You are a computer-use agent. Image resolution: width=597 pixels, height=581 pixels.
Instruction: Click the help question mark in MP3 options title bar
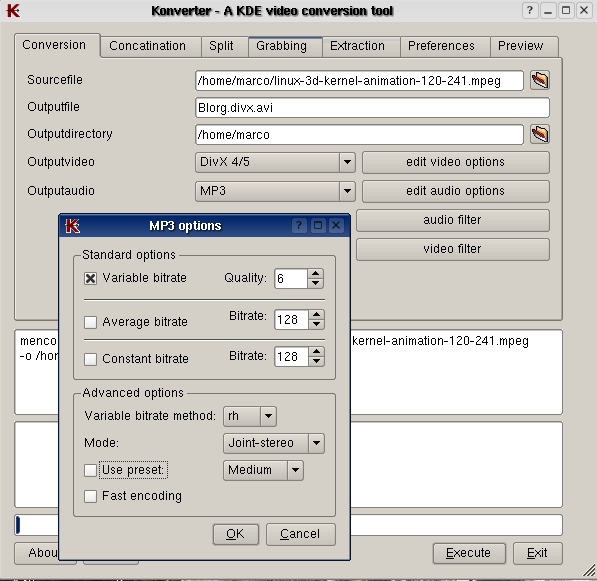click(299, 225)
